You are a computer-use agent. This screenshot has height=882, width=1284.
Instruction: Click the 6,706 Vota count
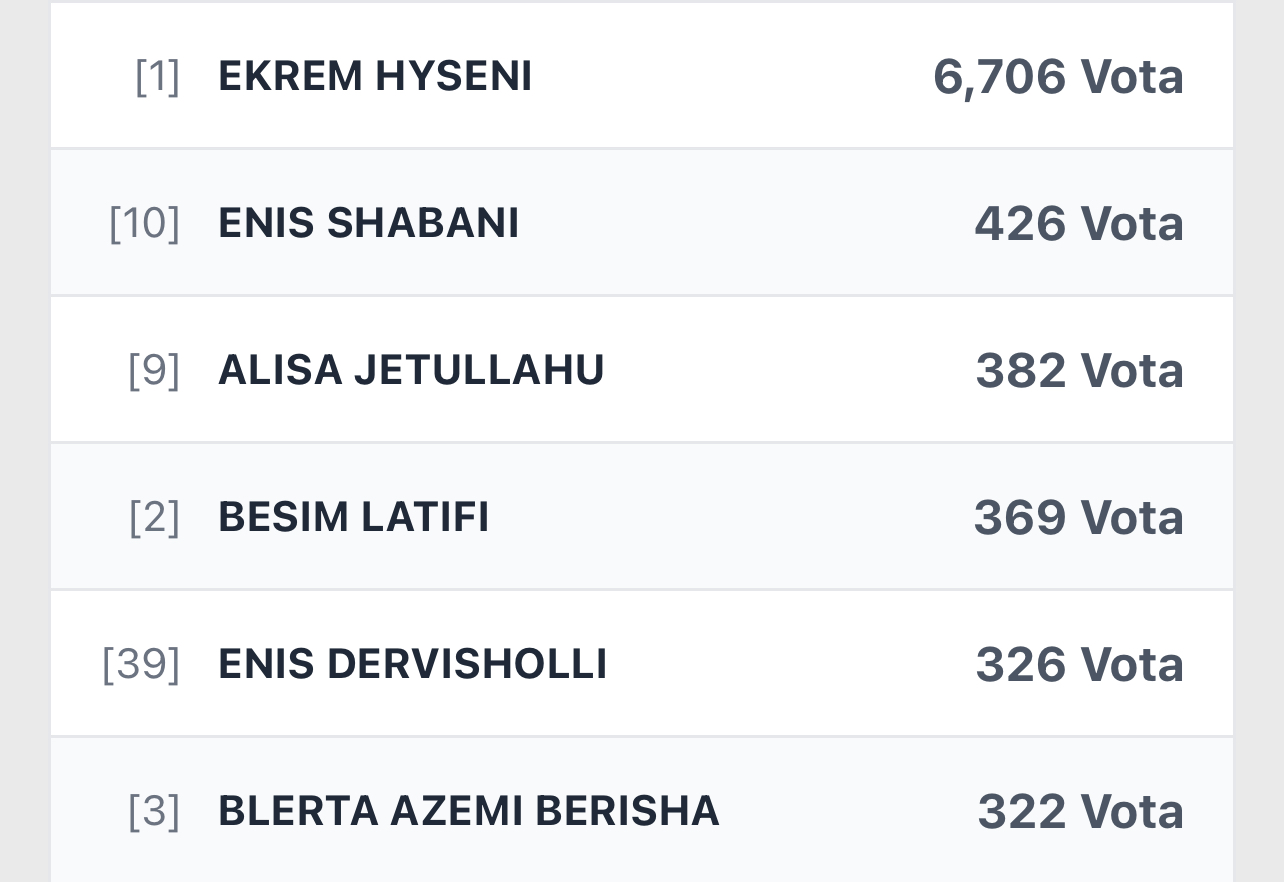(x=1058, y=77)
